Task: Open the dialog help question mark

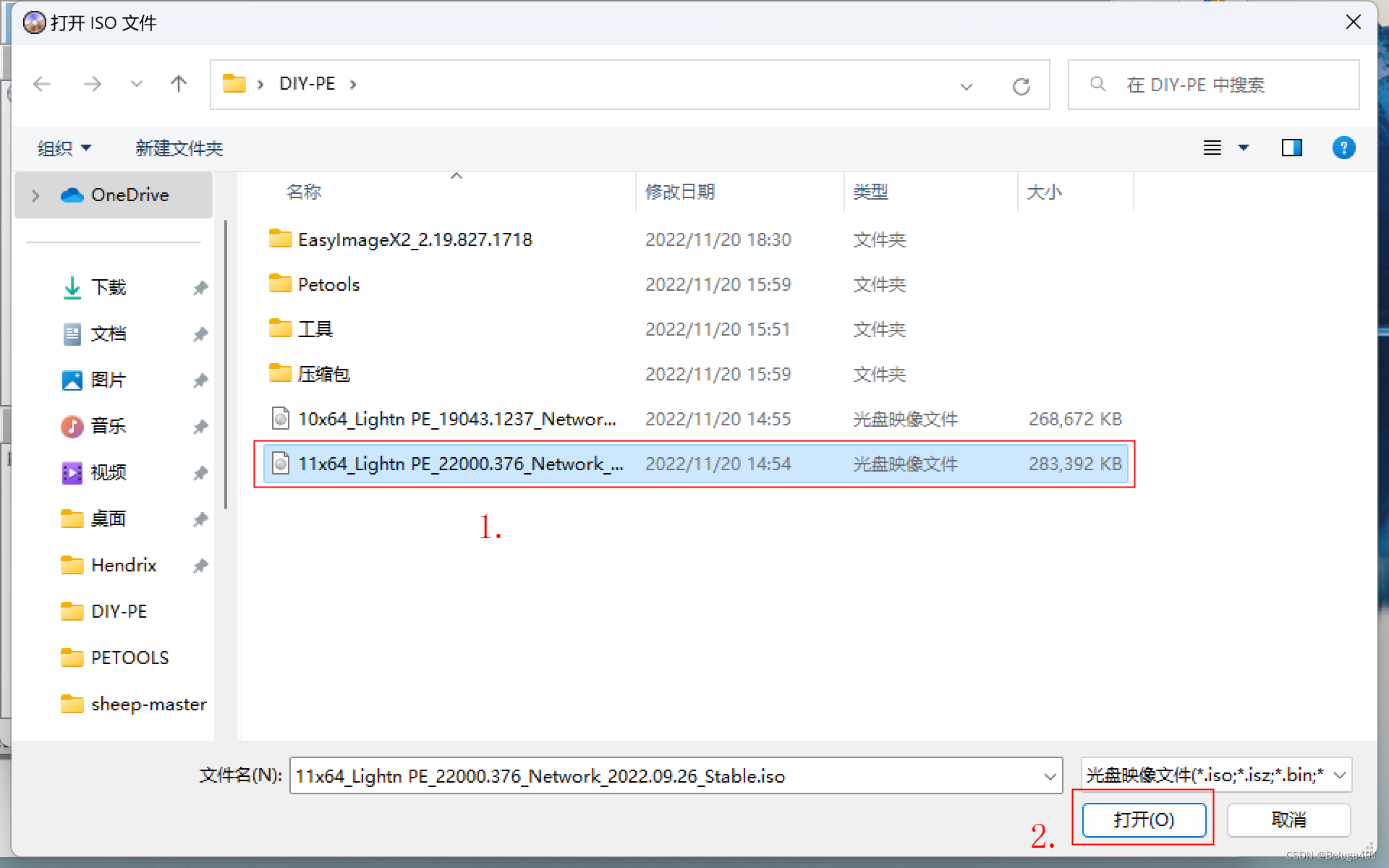Action: tap(1343, 148)
